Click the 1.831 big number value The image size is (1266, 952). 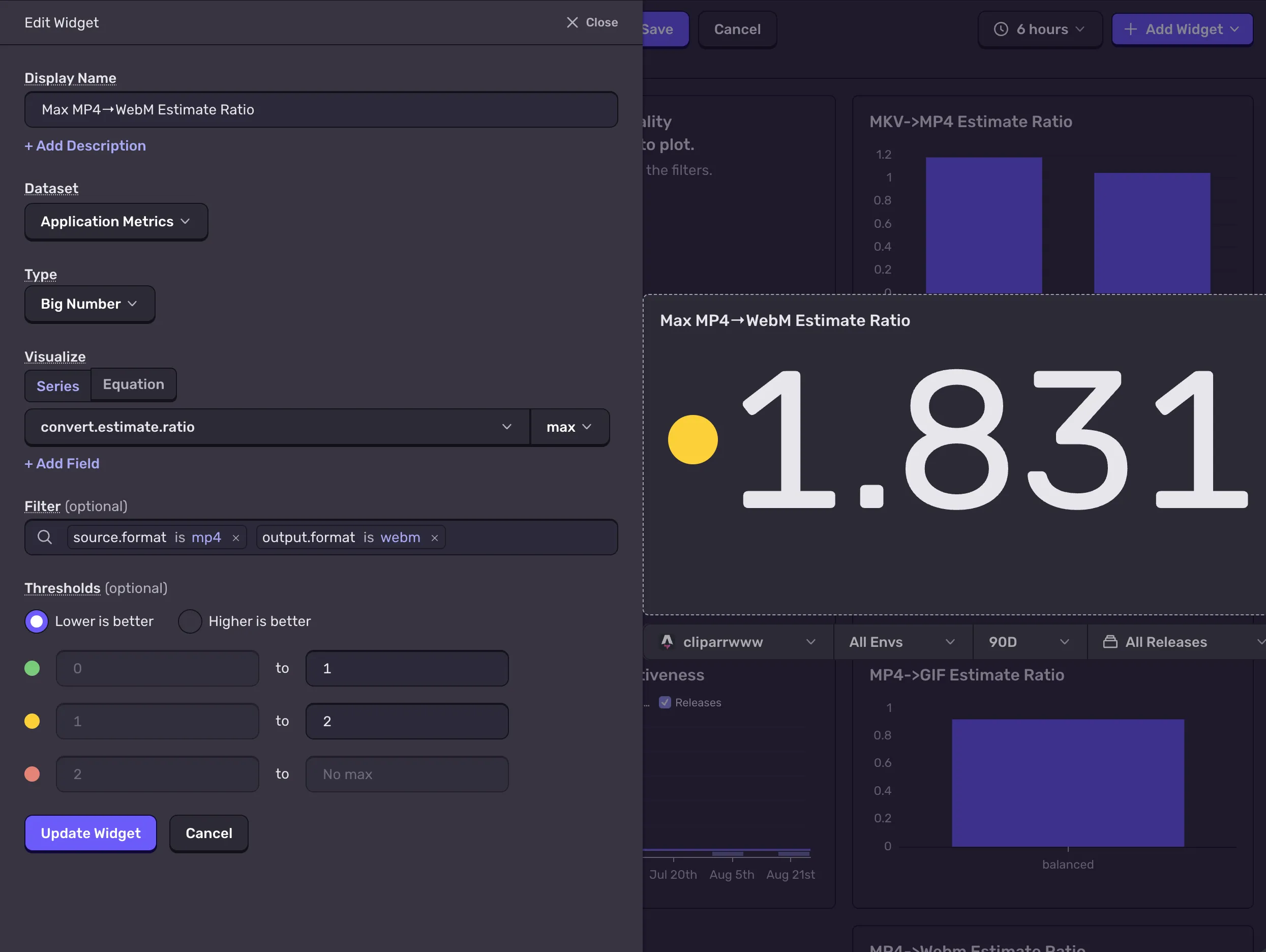(994, 440)
